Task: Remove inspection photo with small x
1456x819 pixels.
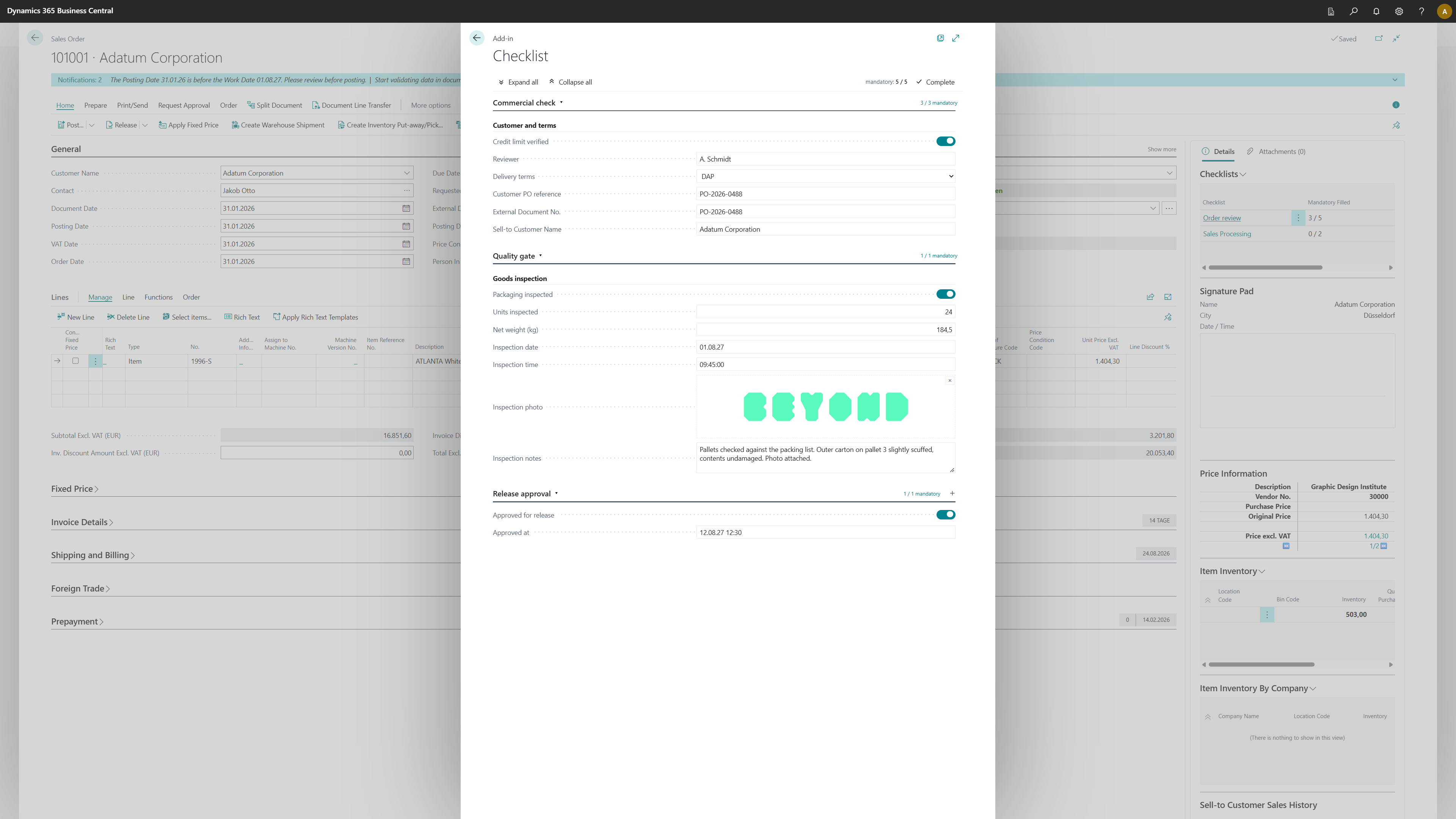Action: (x=949, y=380)
